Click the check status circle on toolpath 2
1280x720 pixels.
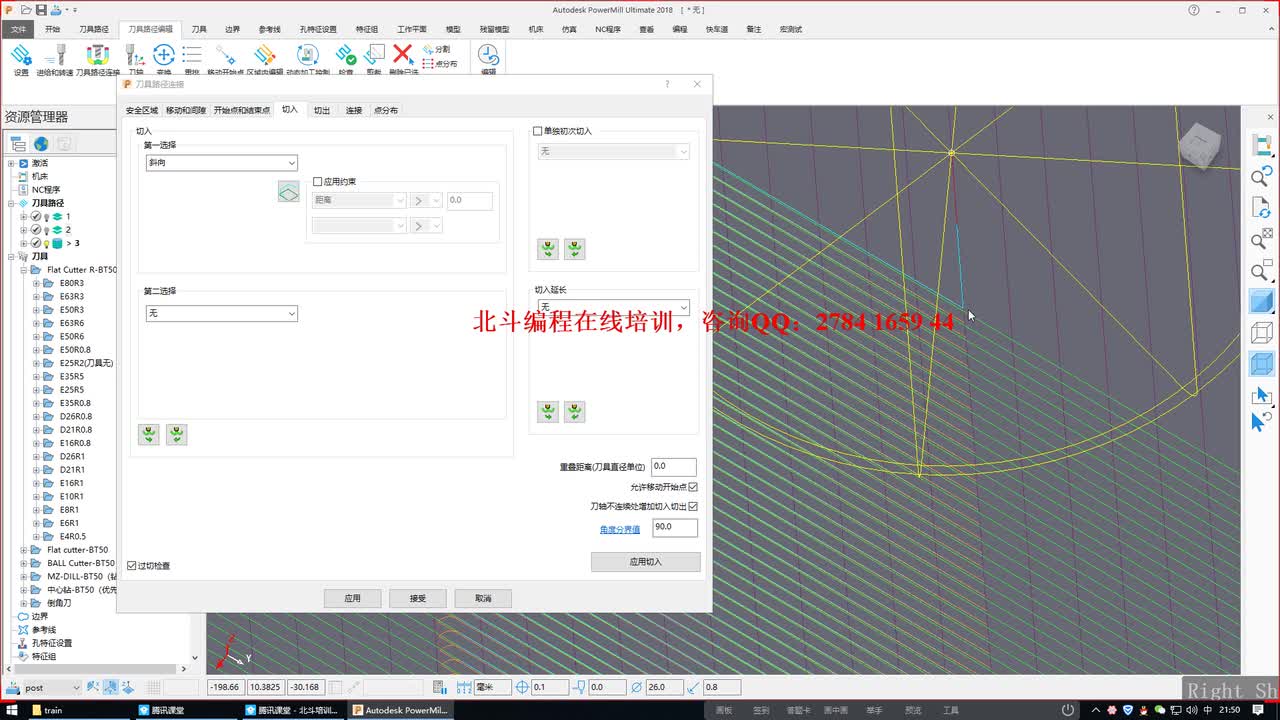36,230
